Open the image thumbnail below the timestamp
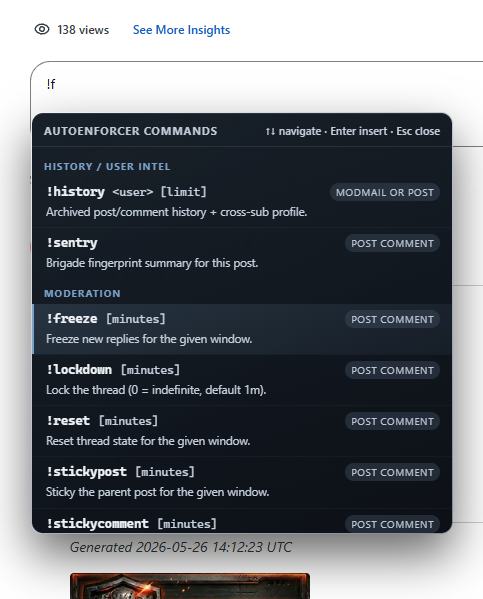This screenshot has width=483, height=599. pos(190,586)
